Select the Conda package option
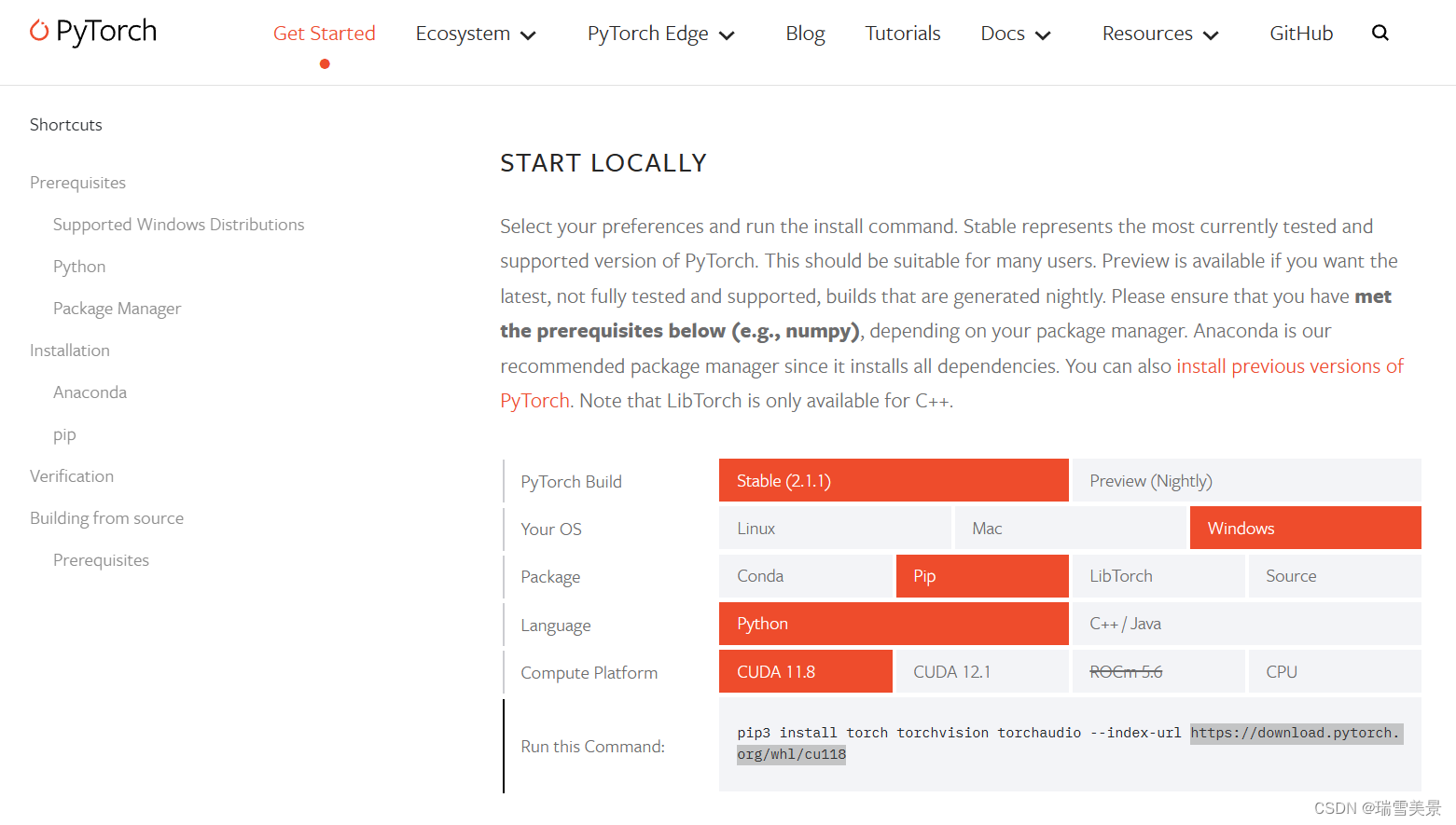The image size is (1456, 825). click(806, 576)
